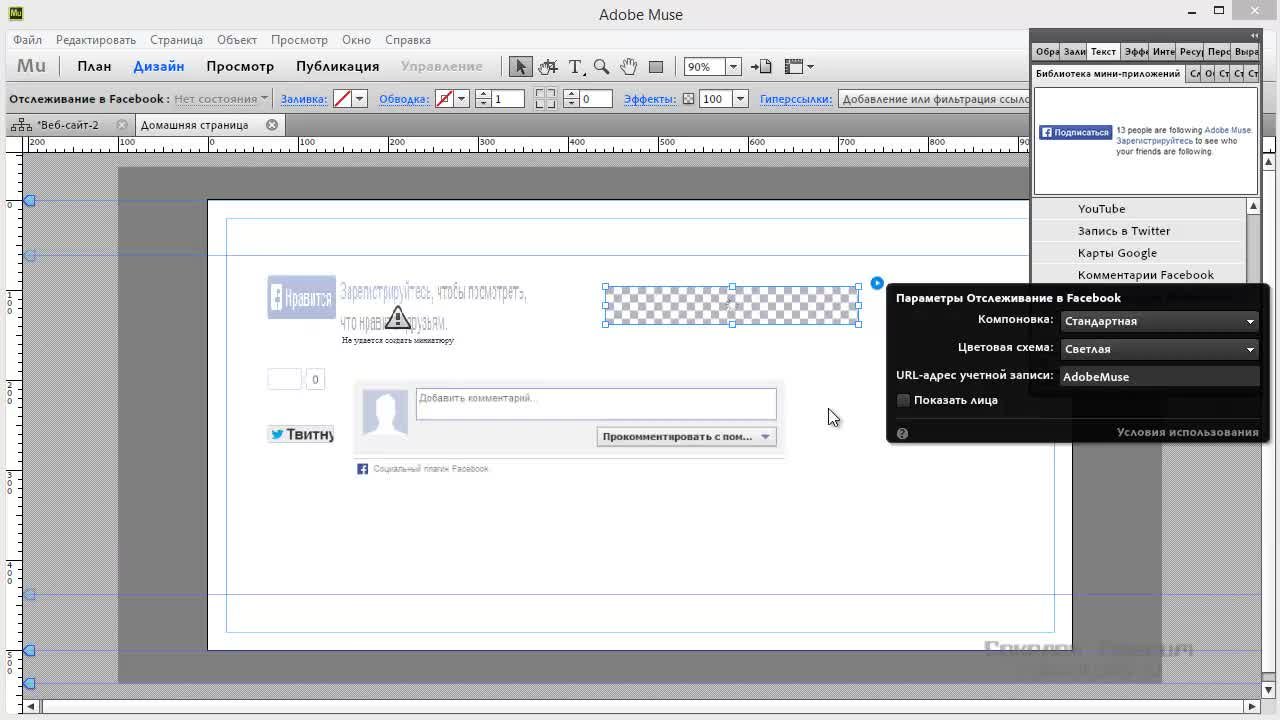Click the help question mark icon

click(x=902, y=433)
